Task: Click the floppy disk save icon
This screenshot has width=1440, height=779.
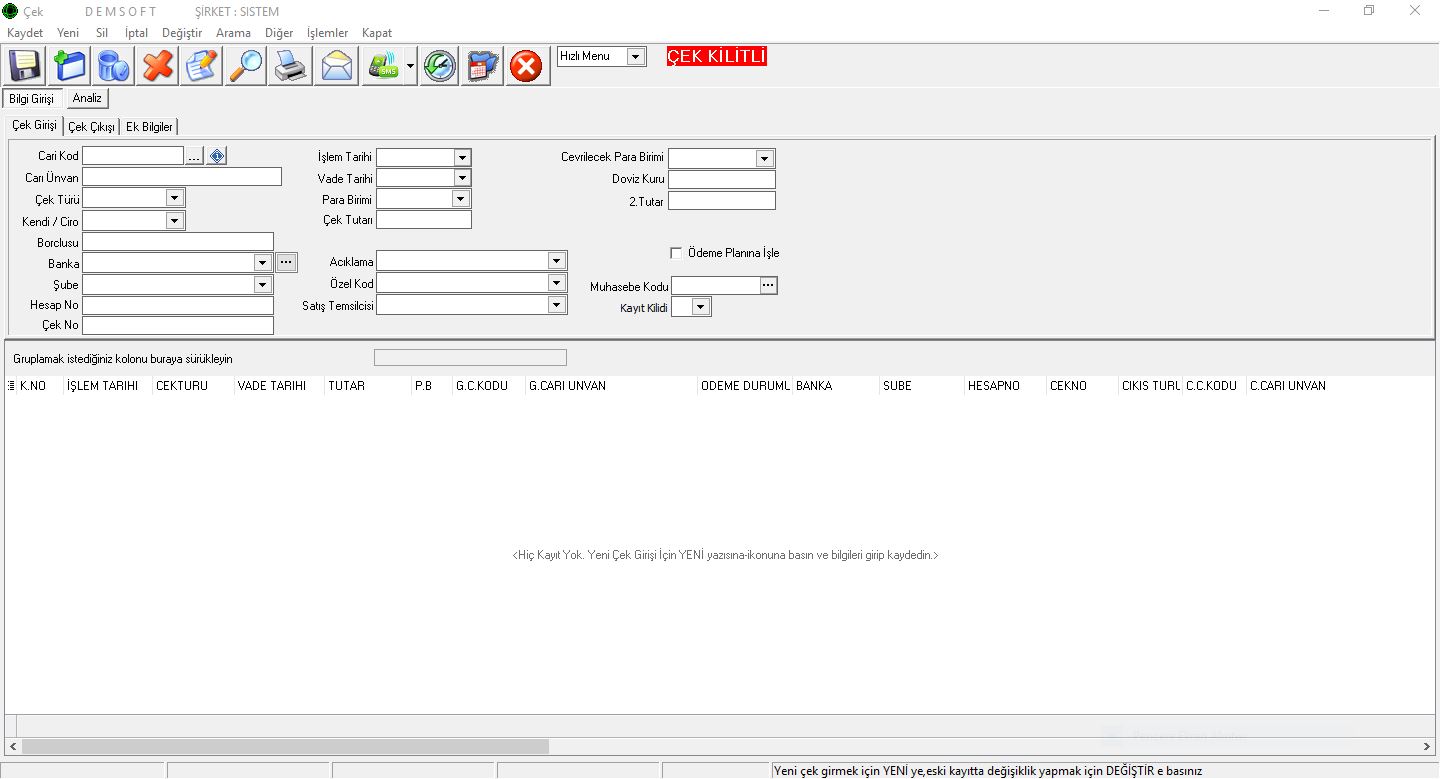Action: (x=25, y=66)
